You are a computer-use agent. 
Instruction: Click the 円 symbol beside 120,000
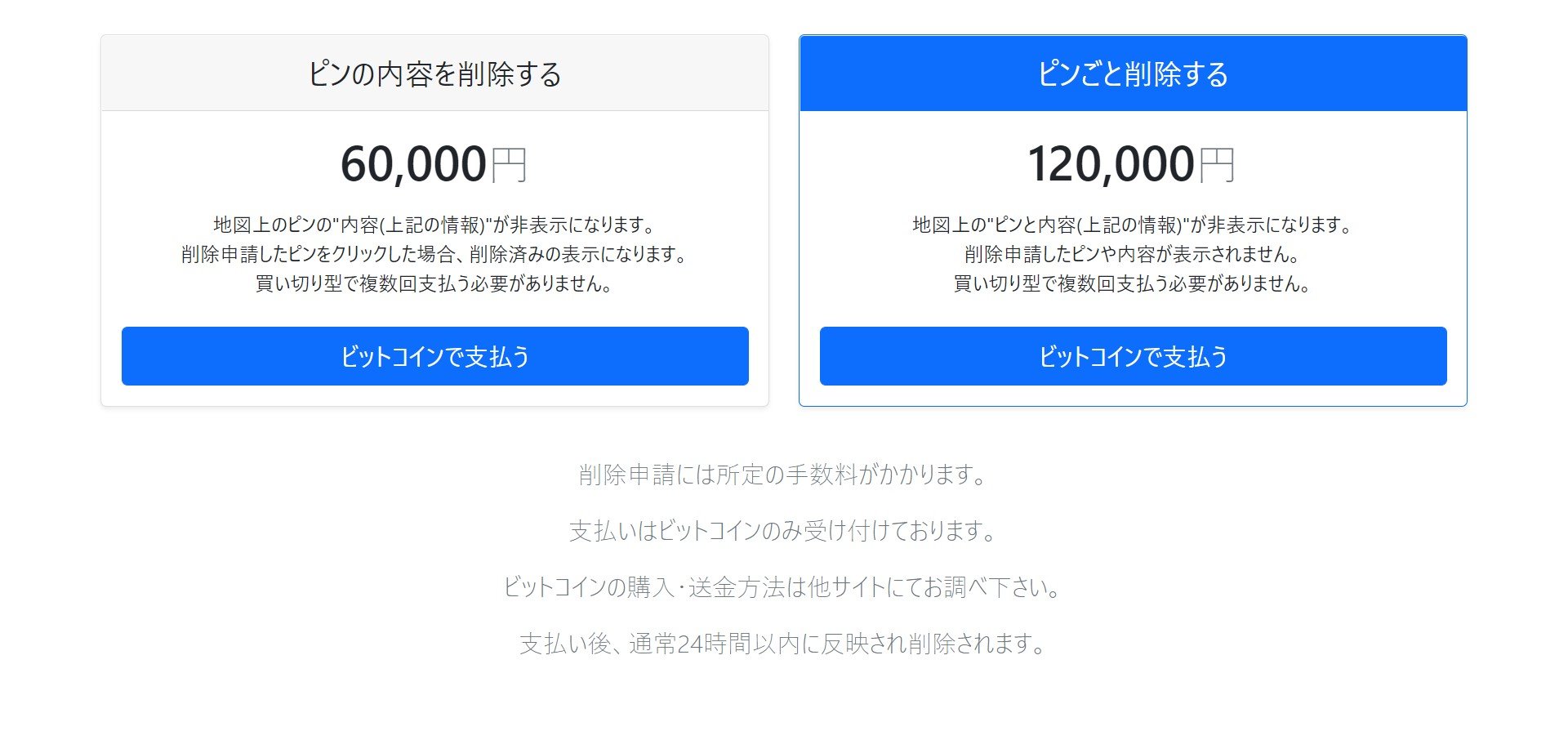(1217, 165)
